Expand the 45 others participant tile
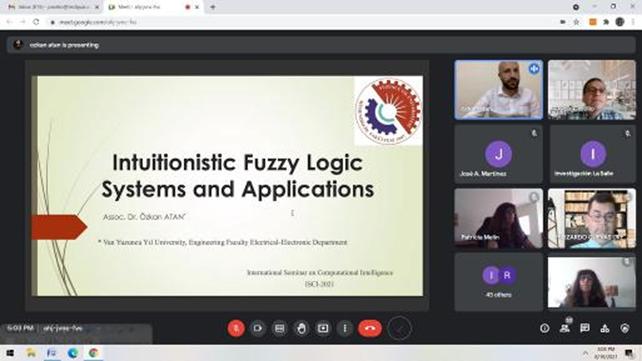Screen dimensions: 642x361 (498, 282)
